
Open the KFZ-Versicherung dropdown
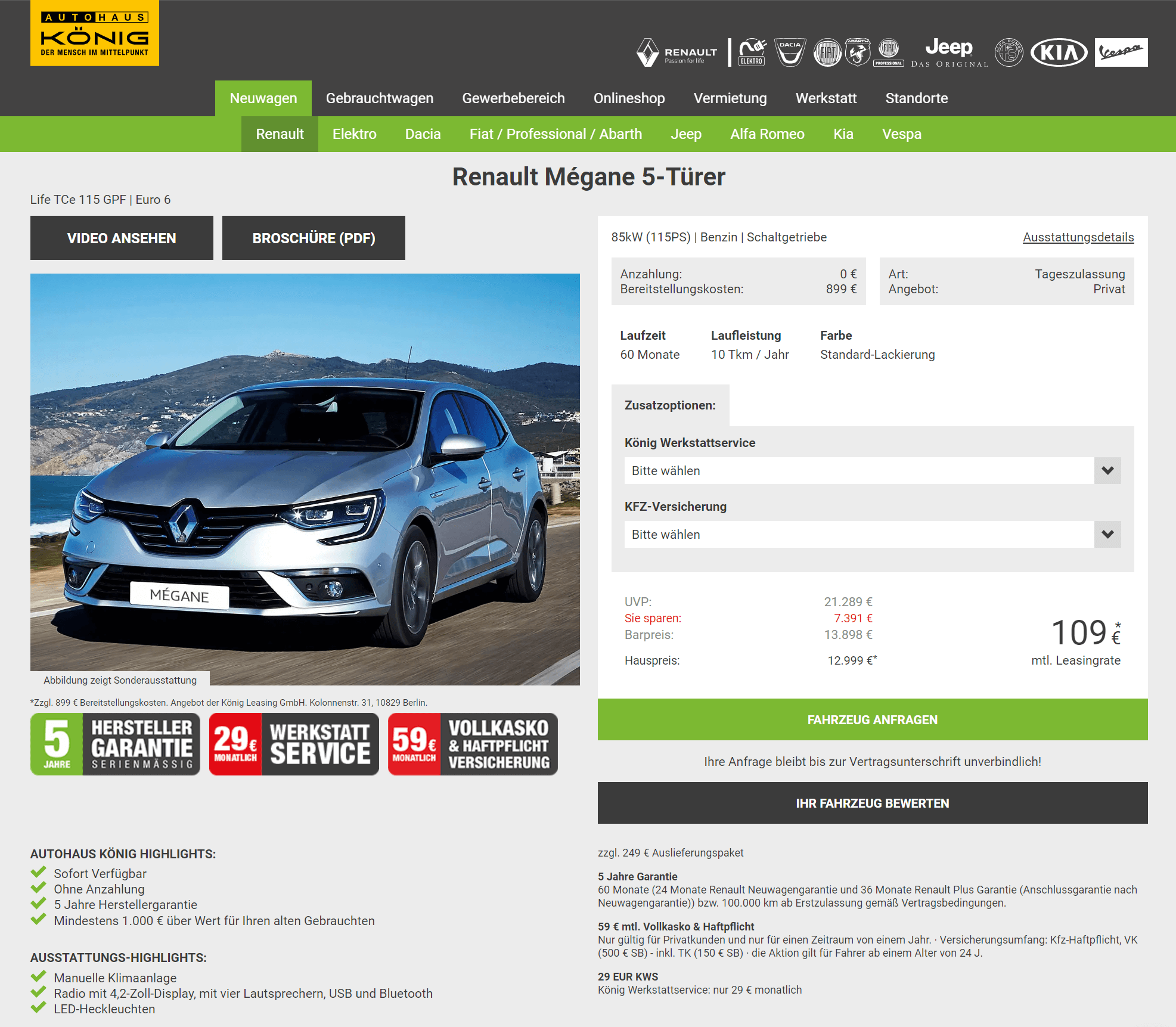point(873,535)
